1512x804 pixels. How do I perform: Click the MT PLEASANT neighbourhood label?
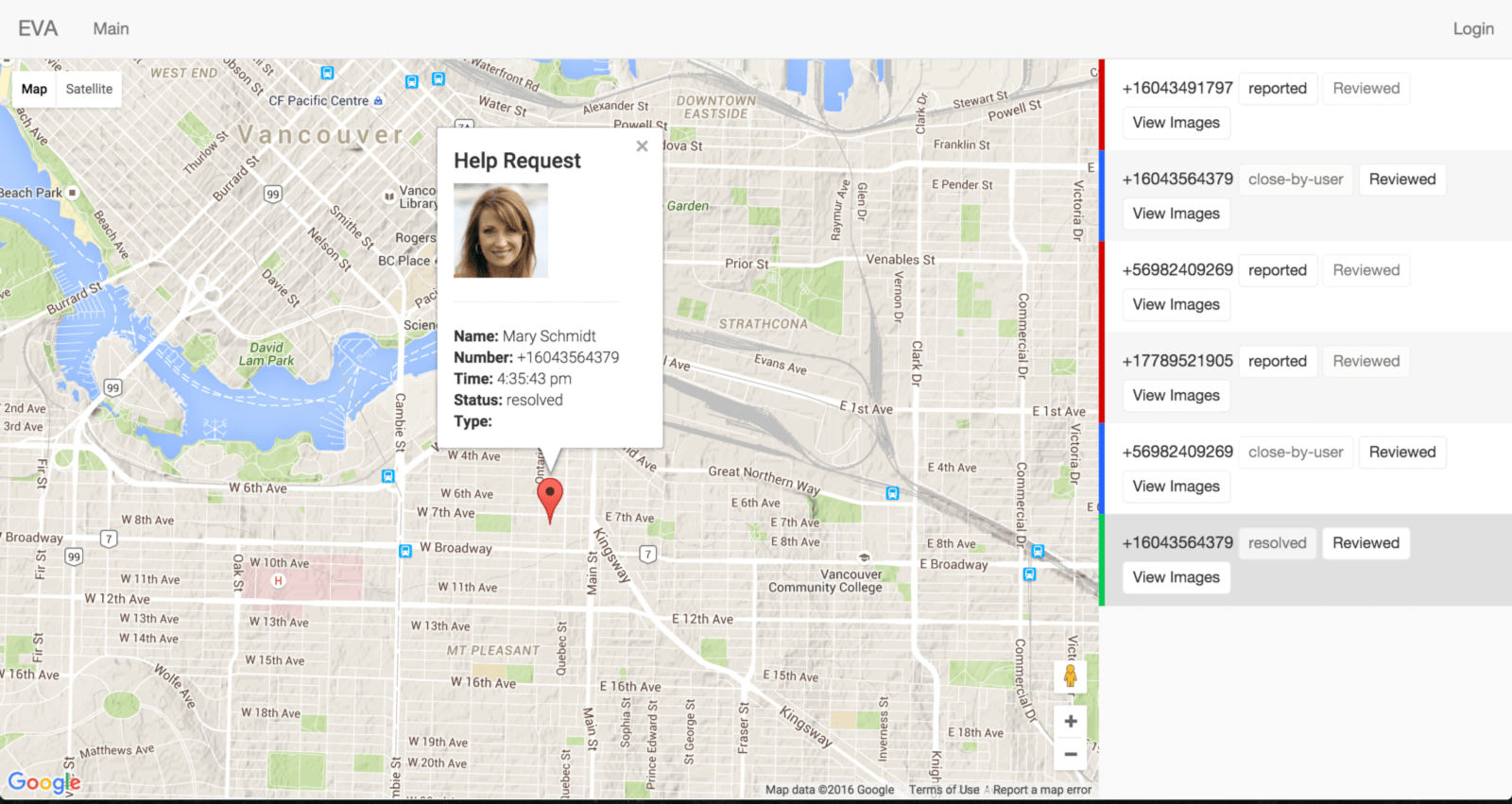[492, 651]
